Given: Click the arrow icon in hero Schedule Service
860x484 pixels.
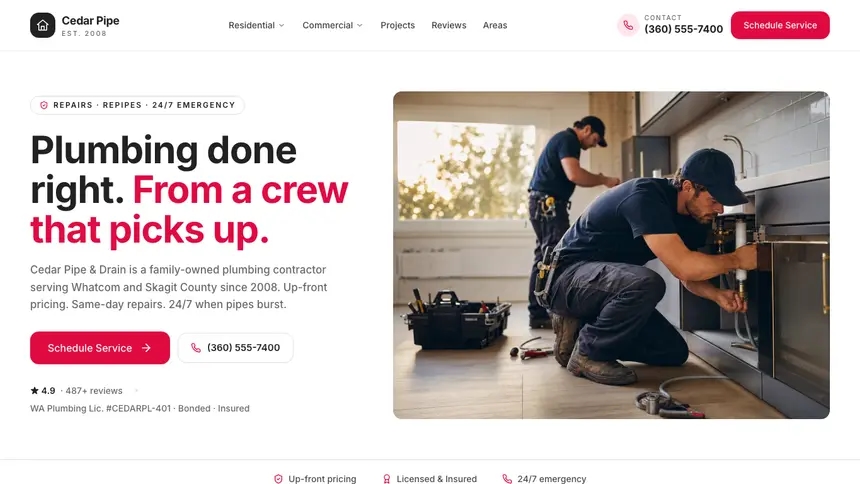Looking at the screenshot, I should click(146, 348).
